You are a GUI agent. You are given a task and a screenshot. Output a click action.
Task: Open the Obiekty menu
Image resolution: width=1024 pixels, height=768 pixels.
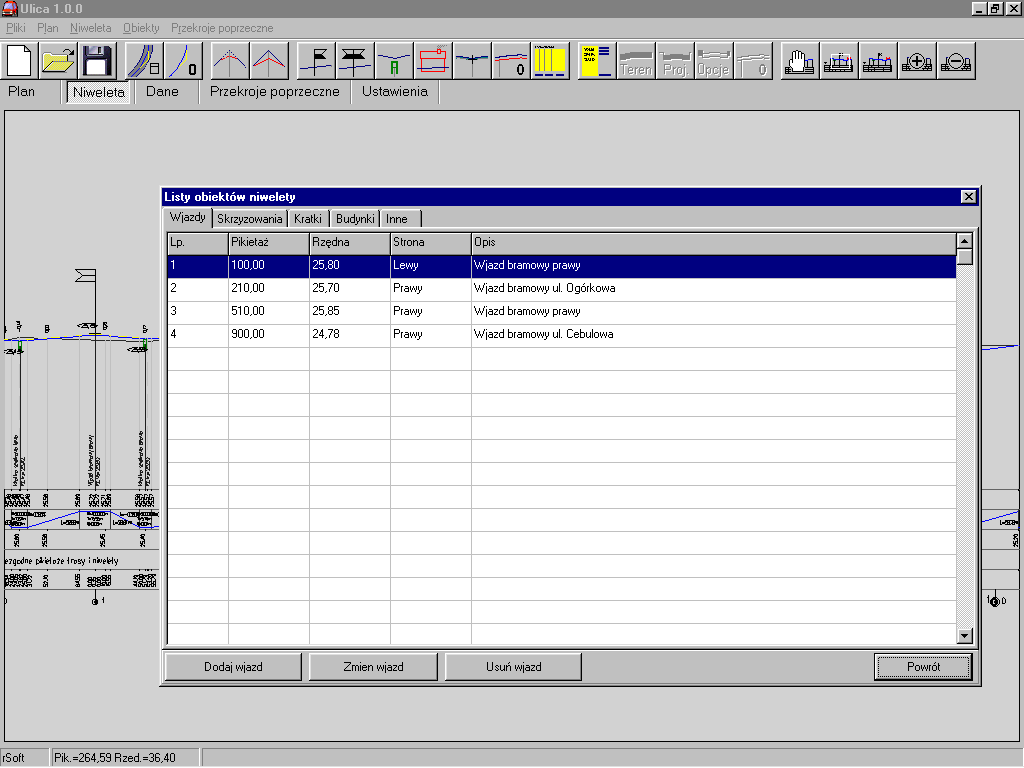pos(141,28)
